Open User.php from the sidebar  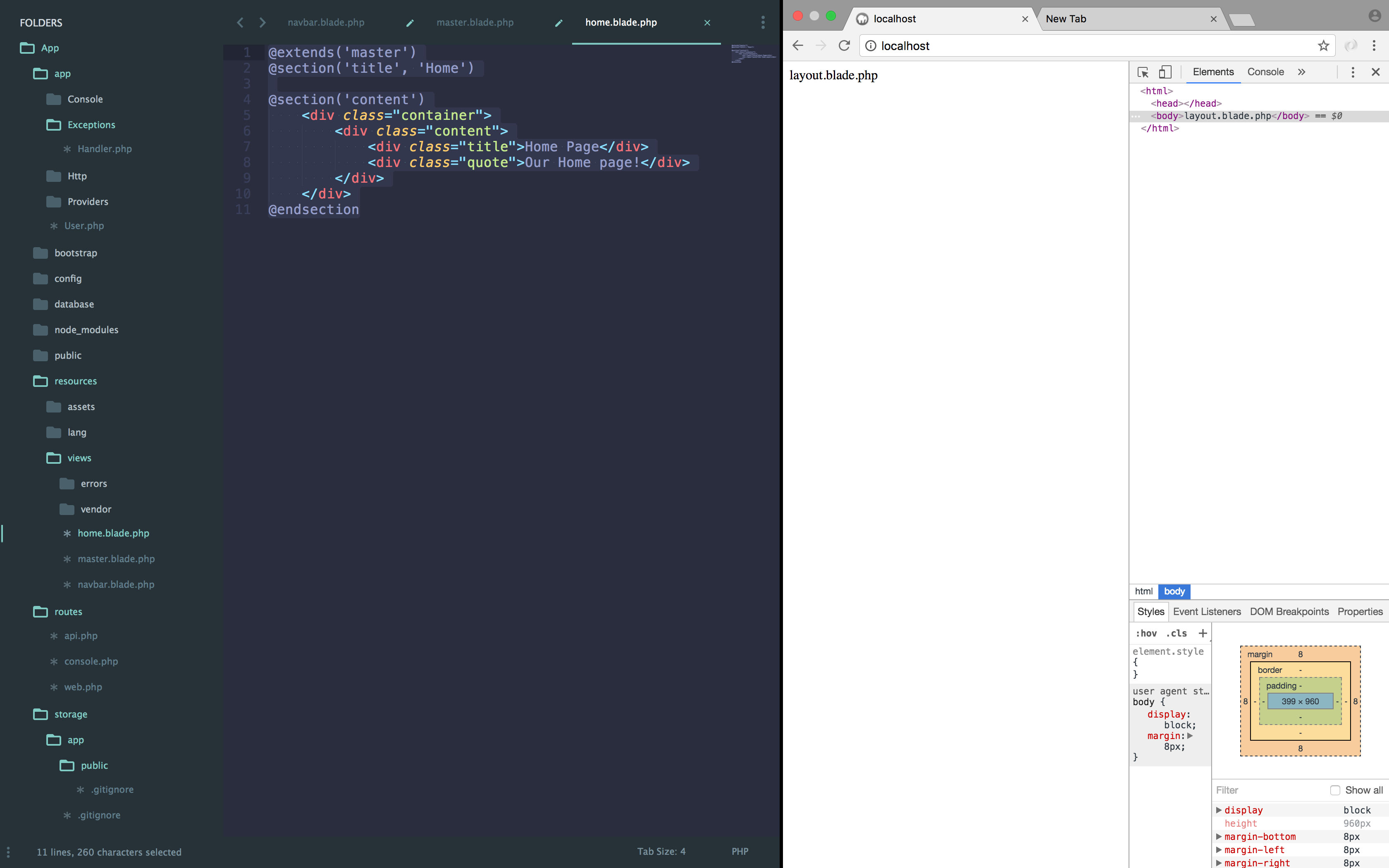[x=84, y=226]
